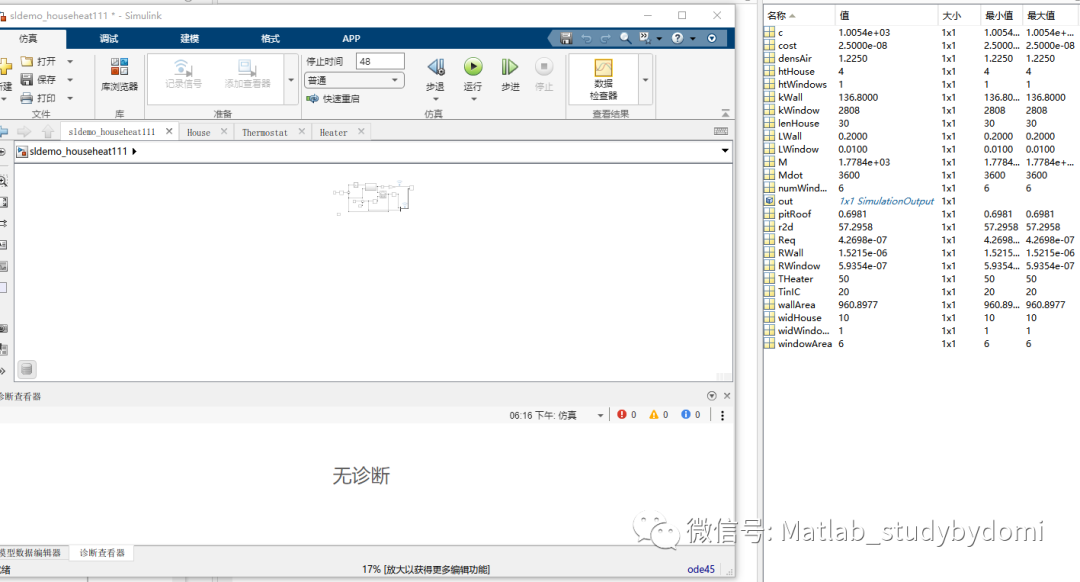Open the dropdown arrow under 步退

click(x=435, y=99)
